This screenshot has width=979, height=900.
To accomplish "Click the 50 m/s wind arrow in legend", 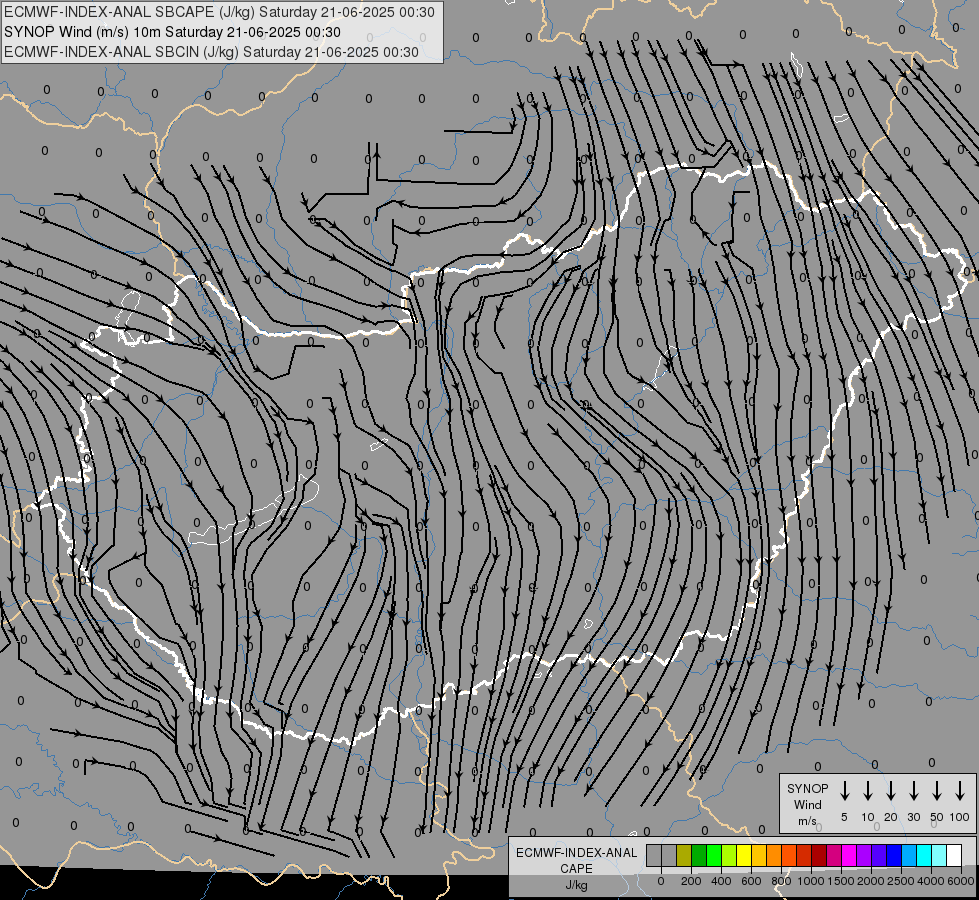I will (x=937, y=791).
